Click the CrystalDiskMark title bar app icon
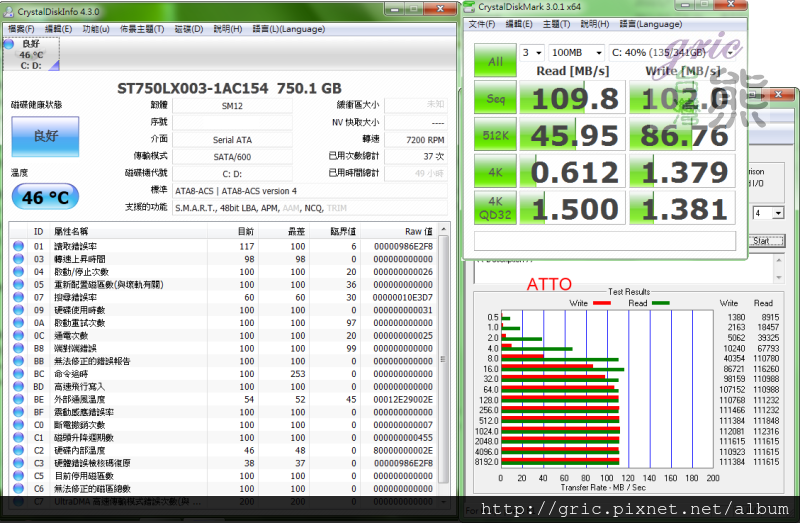Viewport: 800px width, 523px height. coord(470,7)
